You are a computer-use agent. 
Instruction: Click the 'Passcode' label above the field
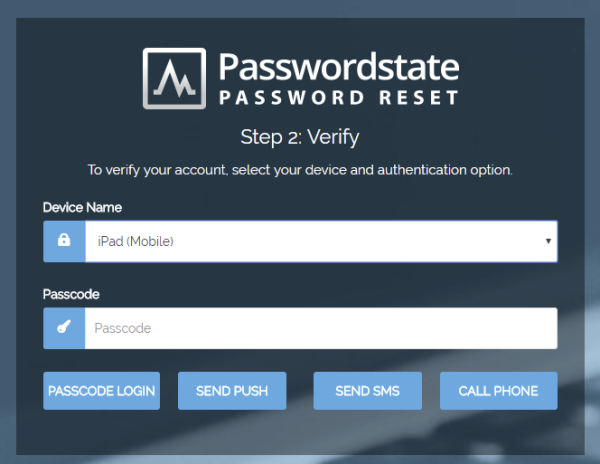(71, 294)
